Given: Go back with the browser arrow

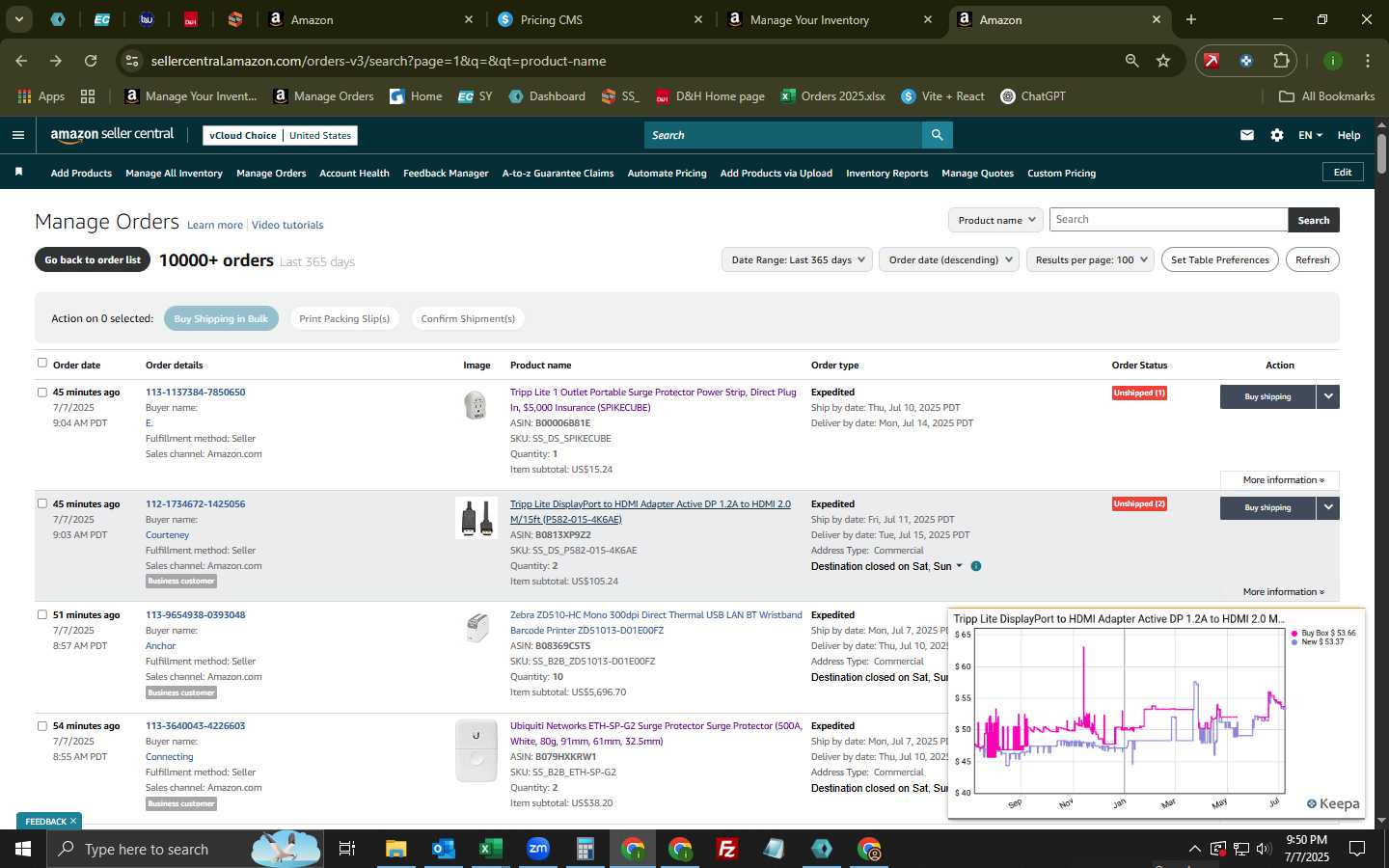Looking at the screenshot, I should click(21, 61).
